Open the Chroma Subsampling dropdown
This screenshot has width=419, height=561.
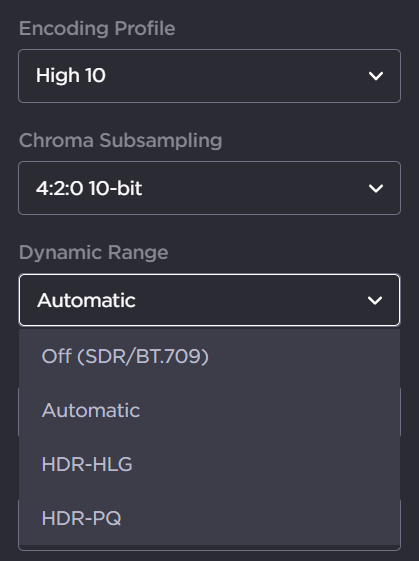coord(209,188)
